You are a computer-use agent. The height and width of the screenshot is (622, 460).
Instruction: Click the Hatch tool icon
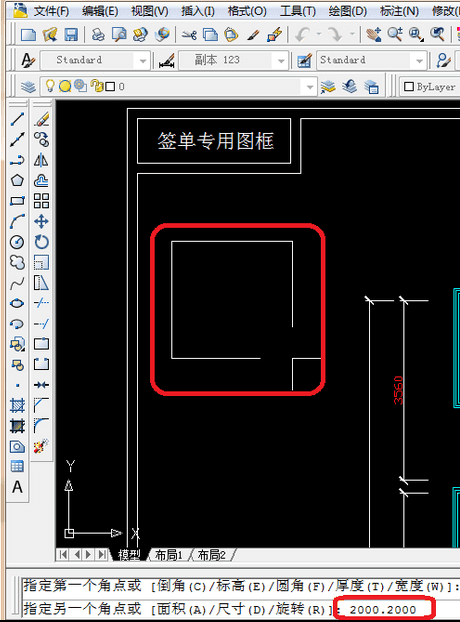17,405
